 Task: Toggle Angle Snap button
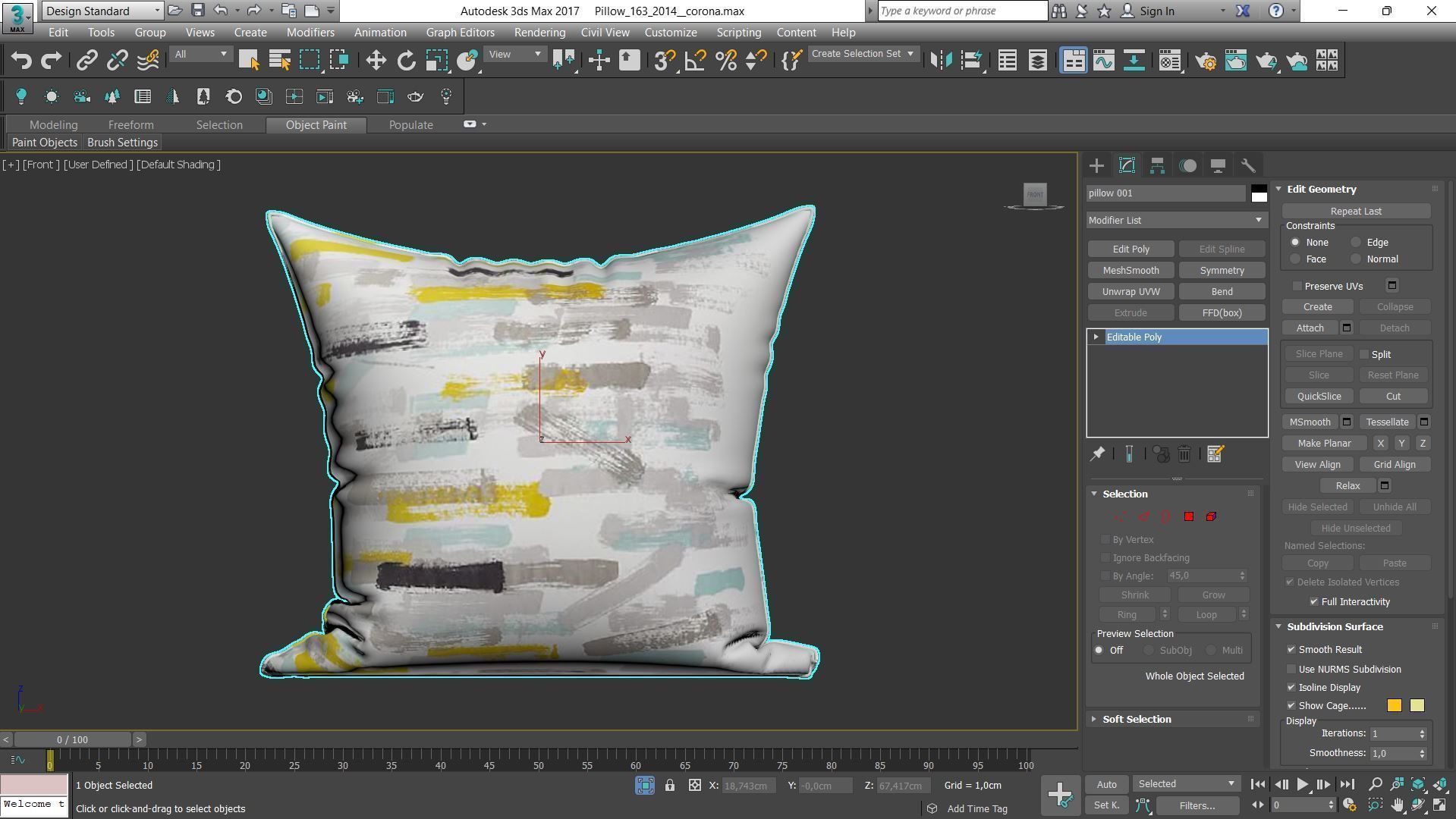tap(695, 61)
